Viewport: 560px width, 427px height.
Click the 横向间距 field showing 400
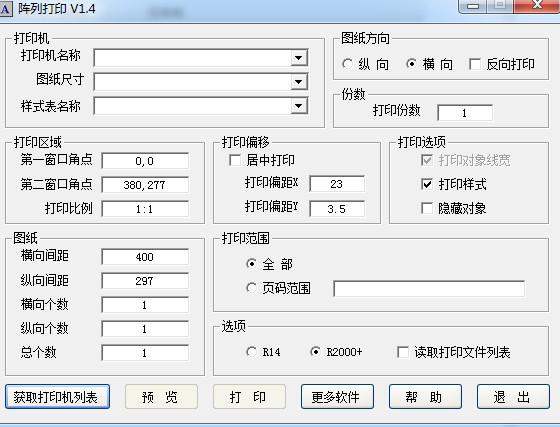tap(145, 257)
